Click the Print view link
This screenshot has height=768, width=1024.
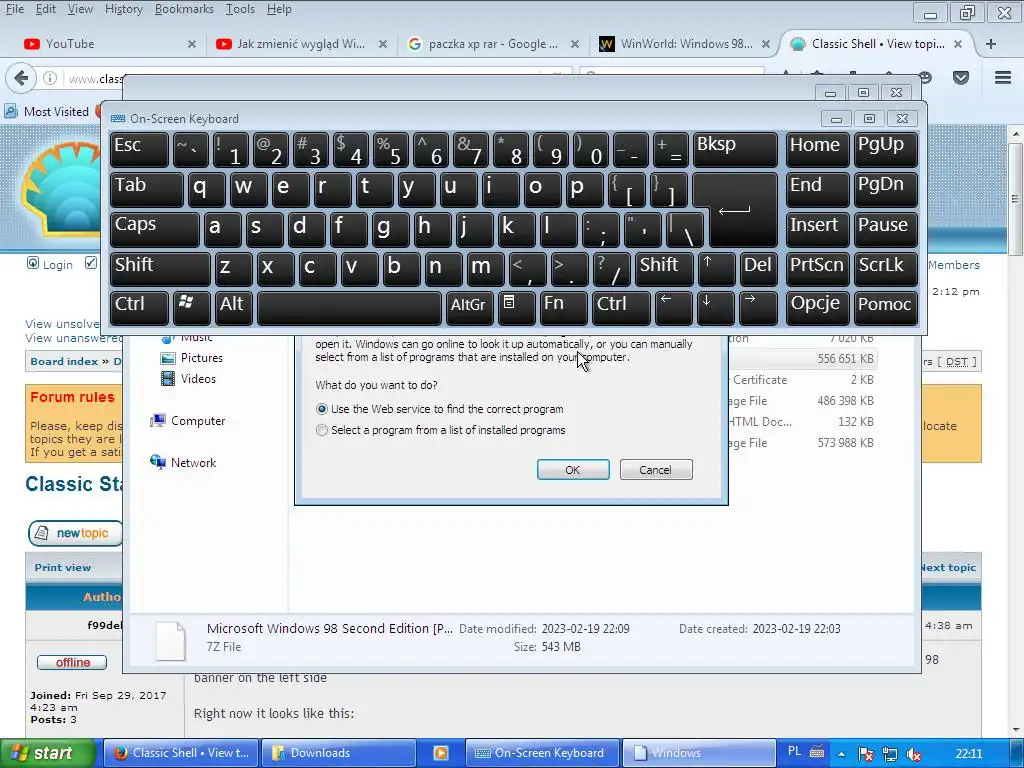click(63, 568)
